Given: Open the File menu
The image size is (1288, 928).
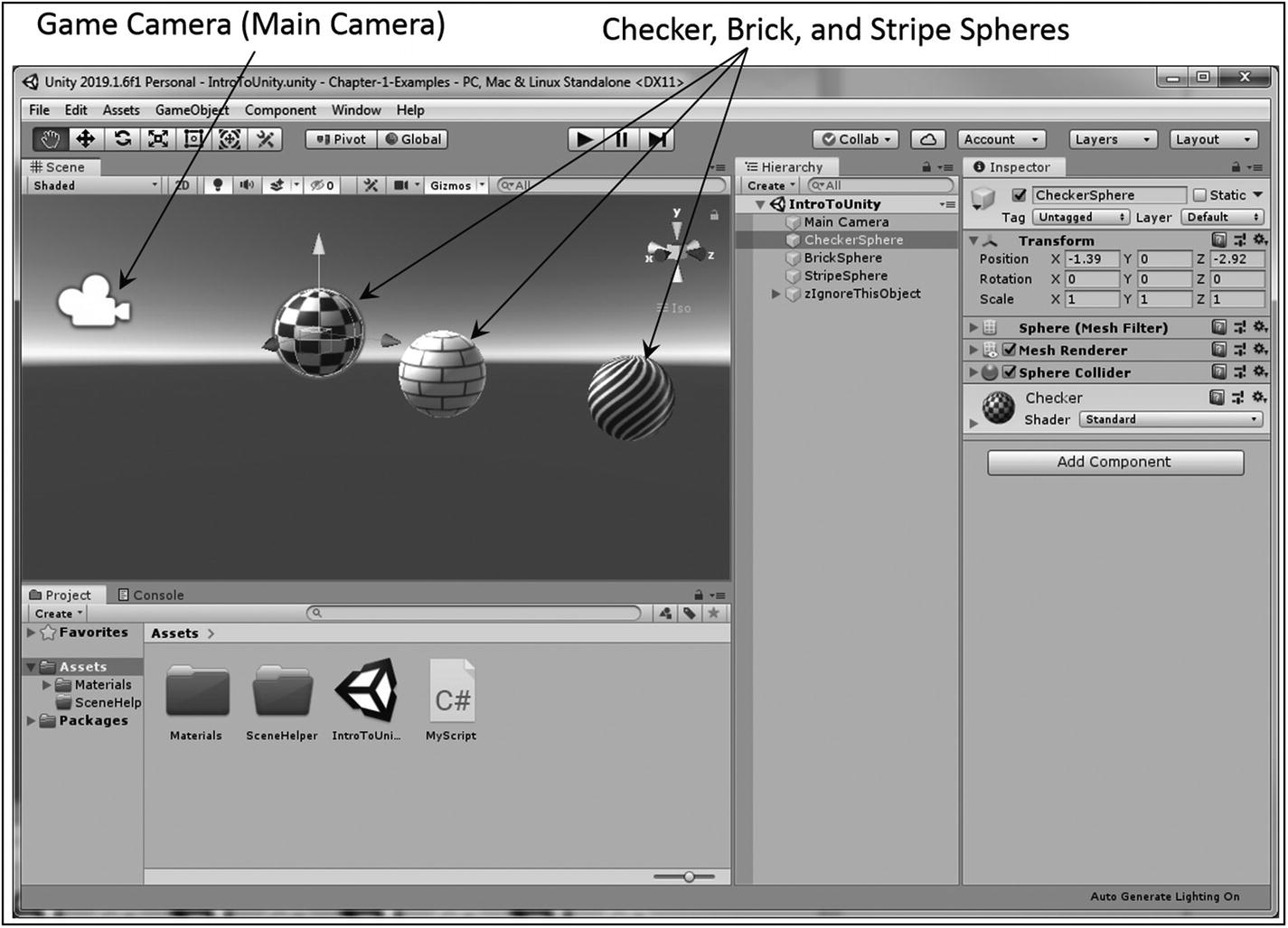Looking at the screenshot, I should (40, 110).
